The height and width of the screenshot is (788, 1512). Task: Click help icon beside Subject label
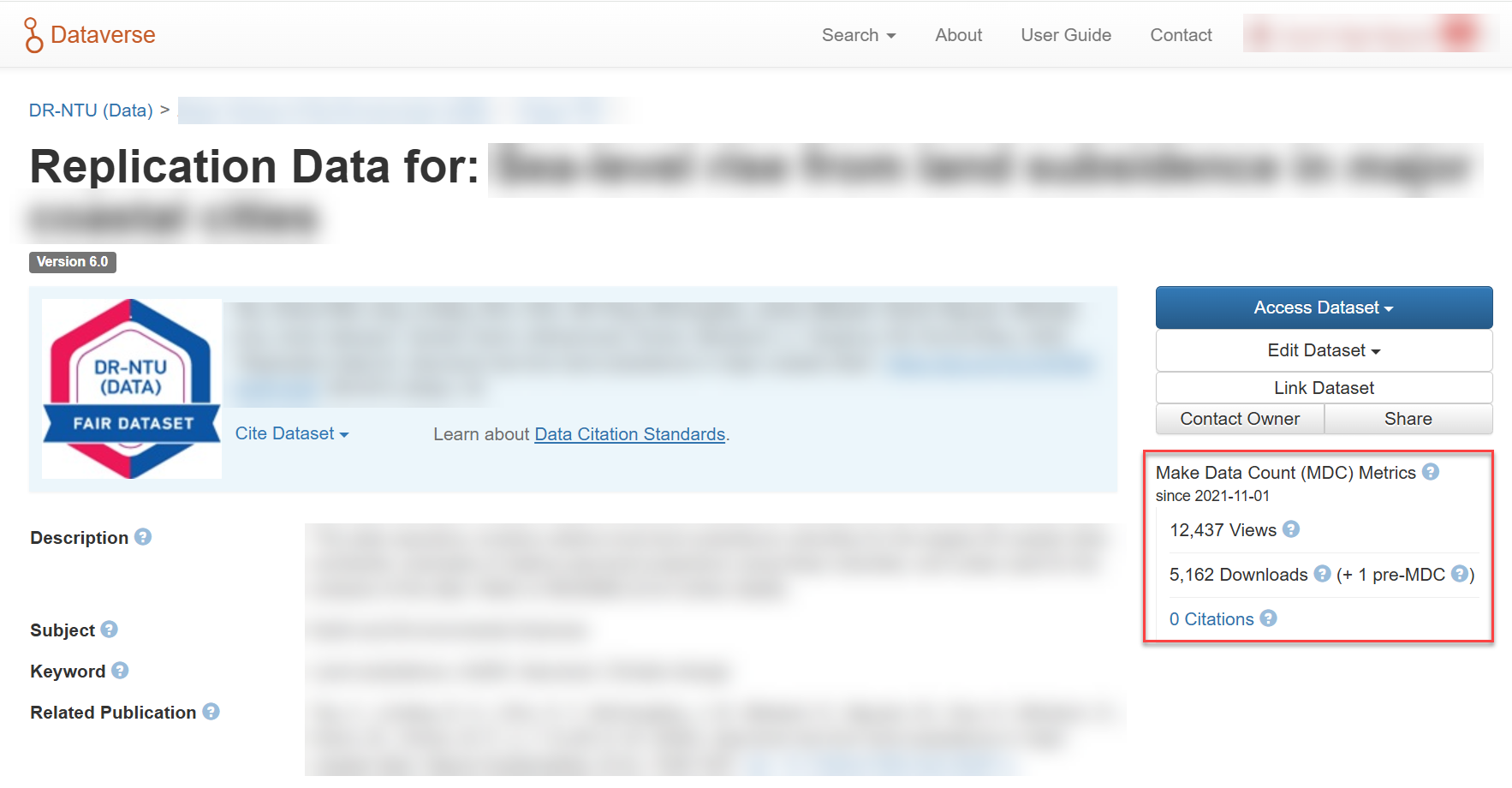tap(109, 630)
